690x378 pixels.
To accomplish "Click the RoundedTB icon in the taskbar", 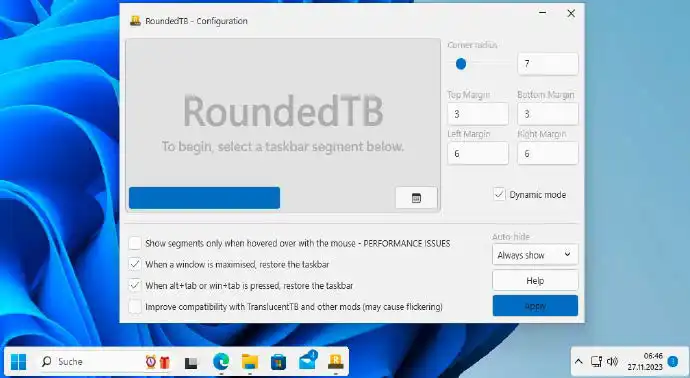I will [336, 362].
